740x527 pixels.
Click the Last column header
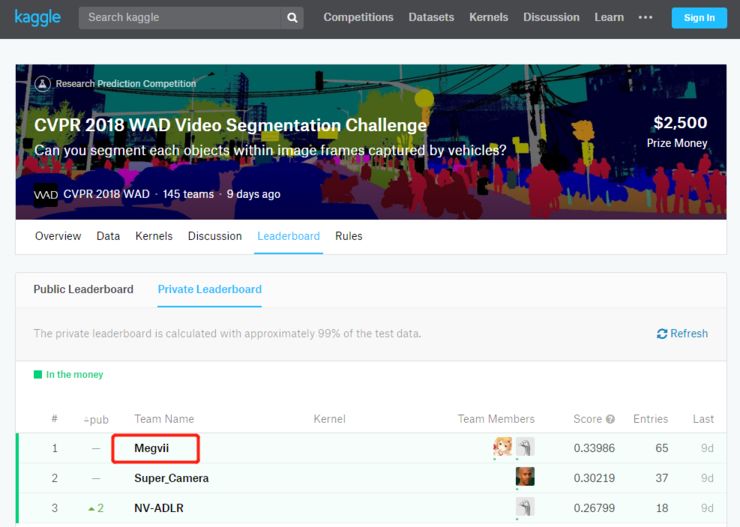703,419
